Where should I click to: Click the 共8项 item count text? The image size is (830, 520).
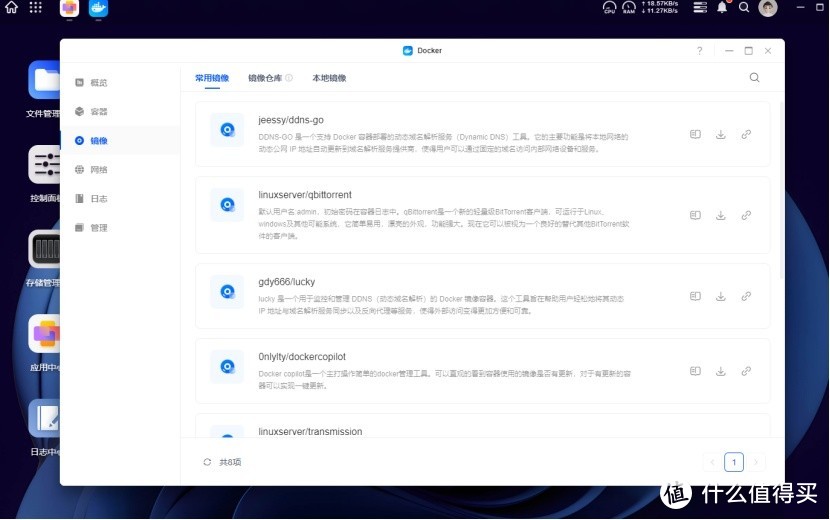[230, 462]
